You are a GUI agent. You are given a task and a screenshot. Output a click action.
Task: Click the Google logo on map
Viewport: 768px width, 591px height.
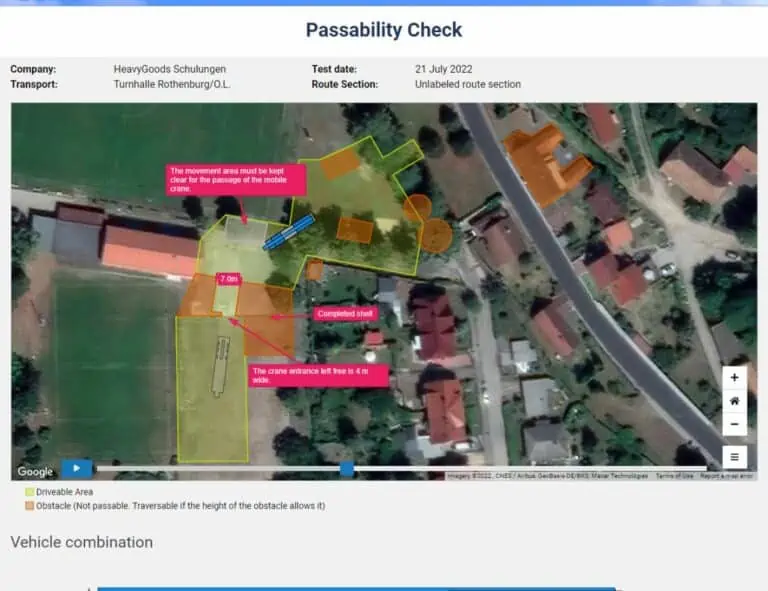[x=35, y=471]
